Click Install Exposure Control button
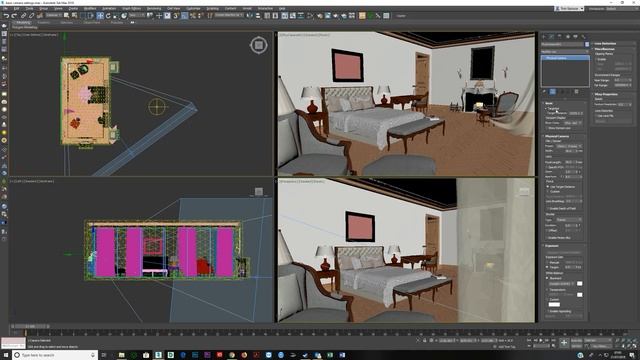The height and width of the screenshot is (360, 640). pos(564,252)
